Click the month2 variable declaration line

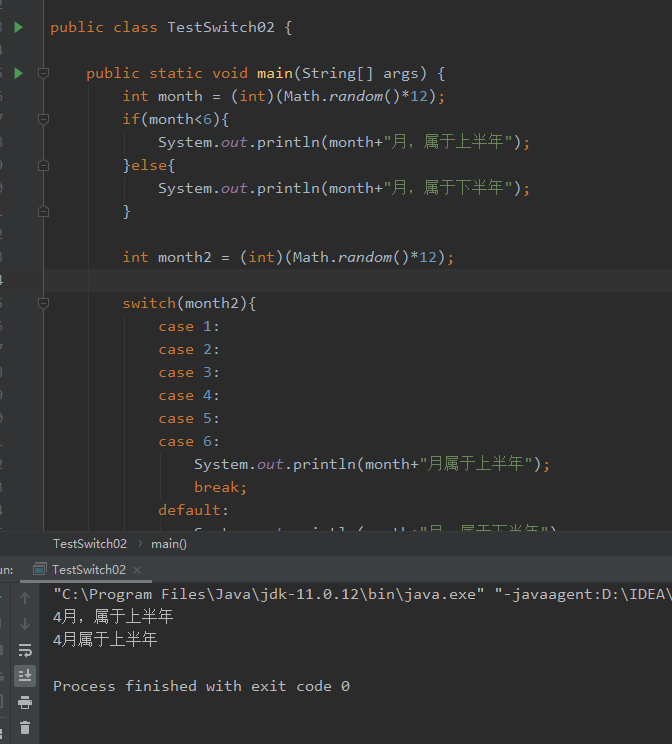point(288,257)
